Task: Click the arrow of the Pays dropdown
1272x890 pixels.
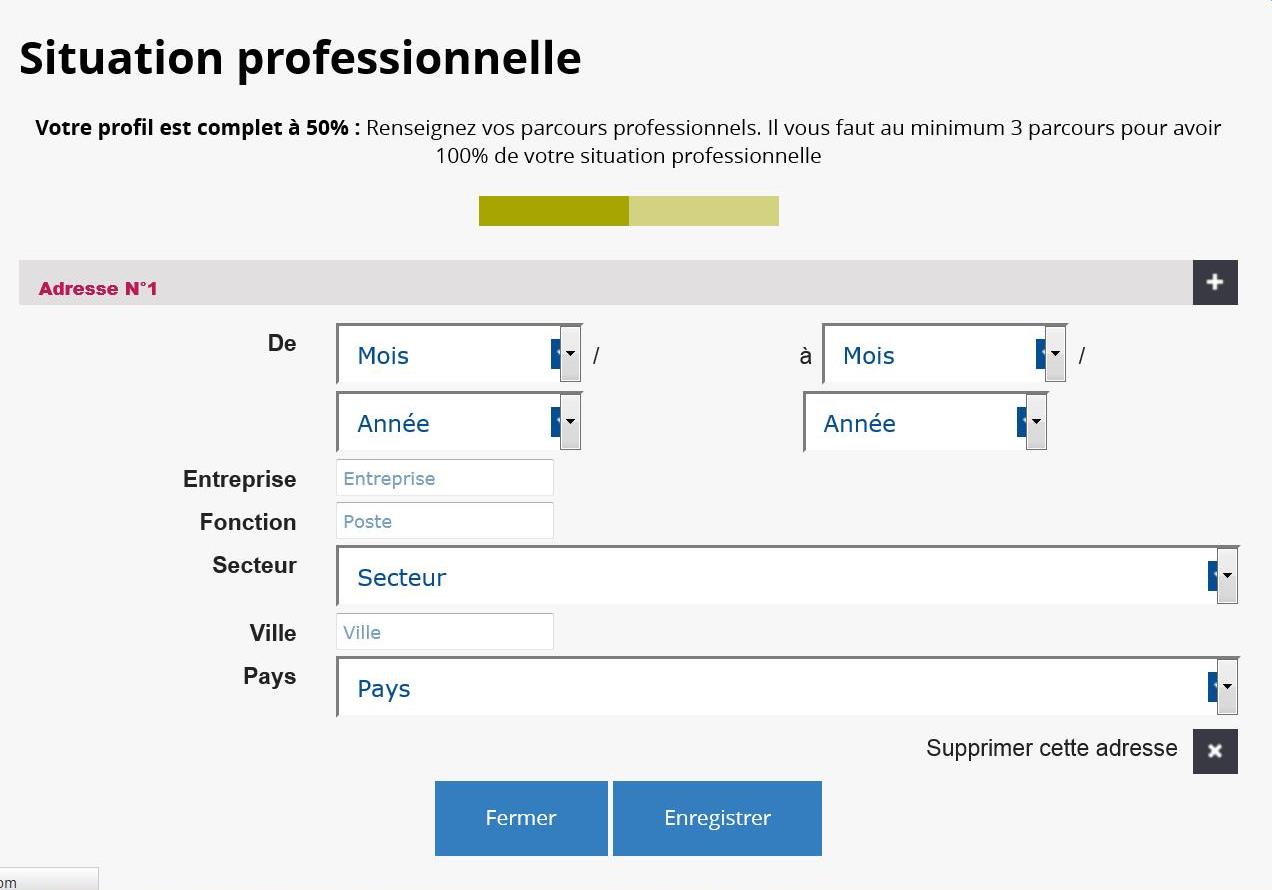Action: point(1227,688)
